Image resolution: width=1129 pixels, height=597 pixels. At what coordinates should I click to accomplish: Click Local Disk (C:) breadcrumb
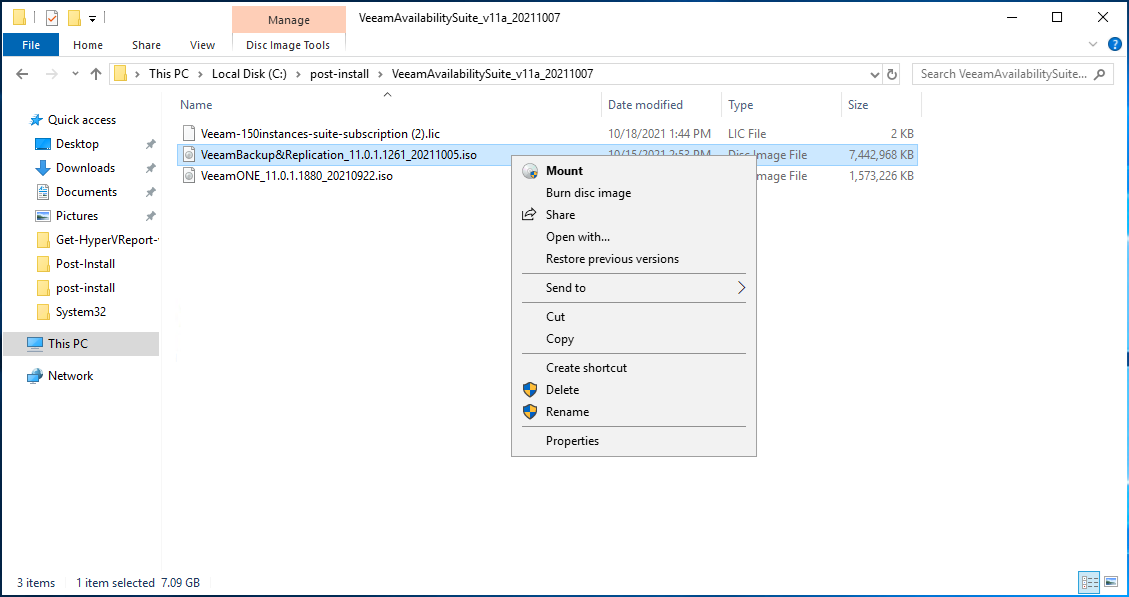249,73
